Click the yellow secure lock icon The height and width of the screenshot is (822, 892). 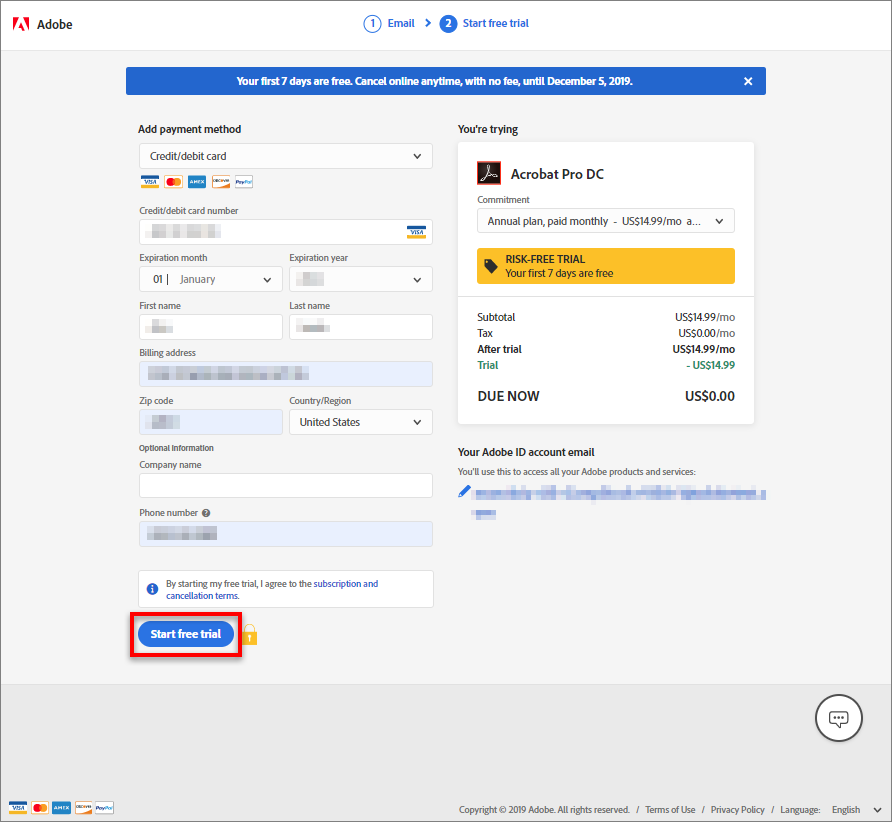pyautogui.click(x=250, y=635)
